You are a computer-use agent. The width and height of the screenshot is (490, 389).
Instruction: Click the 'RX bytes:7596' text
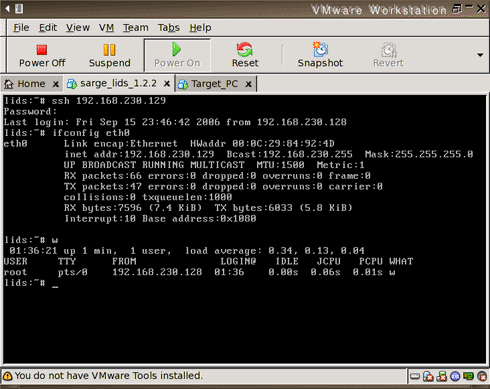pyautogui.click(x=103, y=208)
